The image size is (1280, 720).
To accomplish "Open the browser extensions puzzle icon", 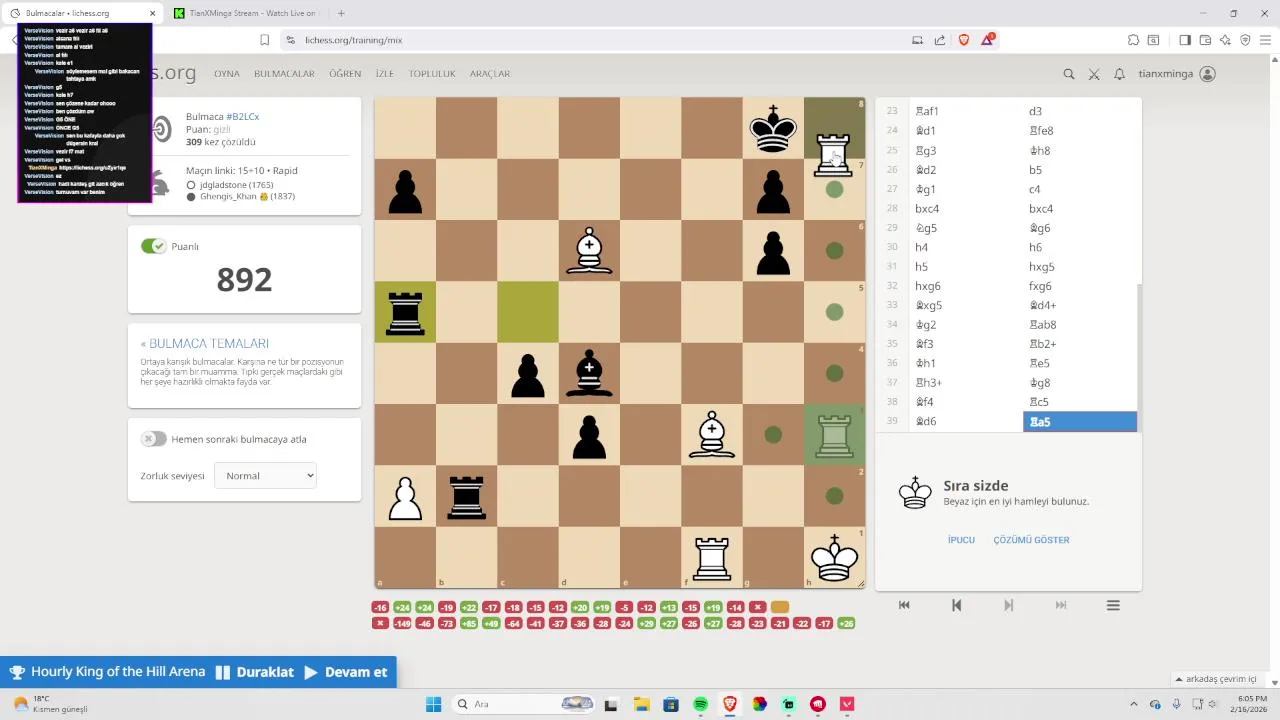I will pyautogui.click(x=1133, y=40).
